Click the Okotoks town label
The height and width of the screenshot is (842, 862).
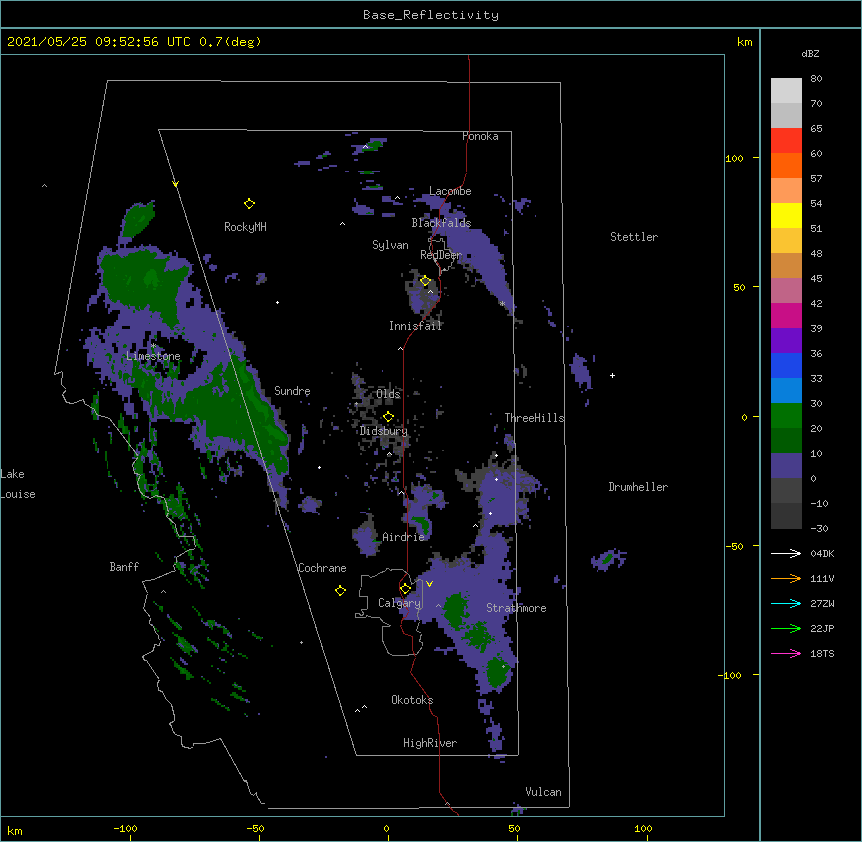pos(412,700)
